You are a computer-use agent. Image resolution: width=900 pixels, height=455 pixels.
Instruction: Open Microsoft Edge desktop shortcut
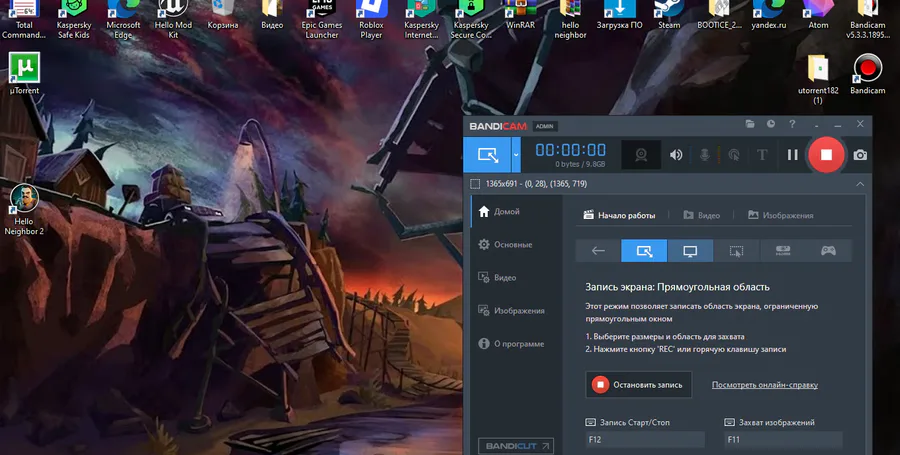(123, 20)
